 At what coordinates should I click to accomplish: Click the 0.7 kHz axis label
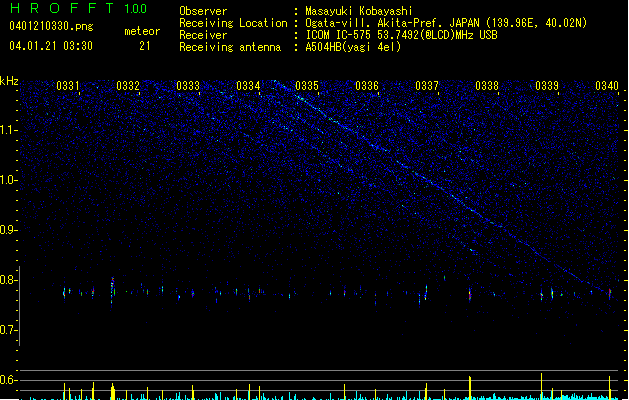tap(8, 330)
